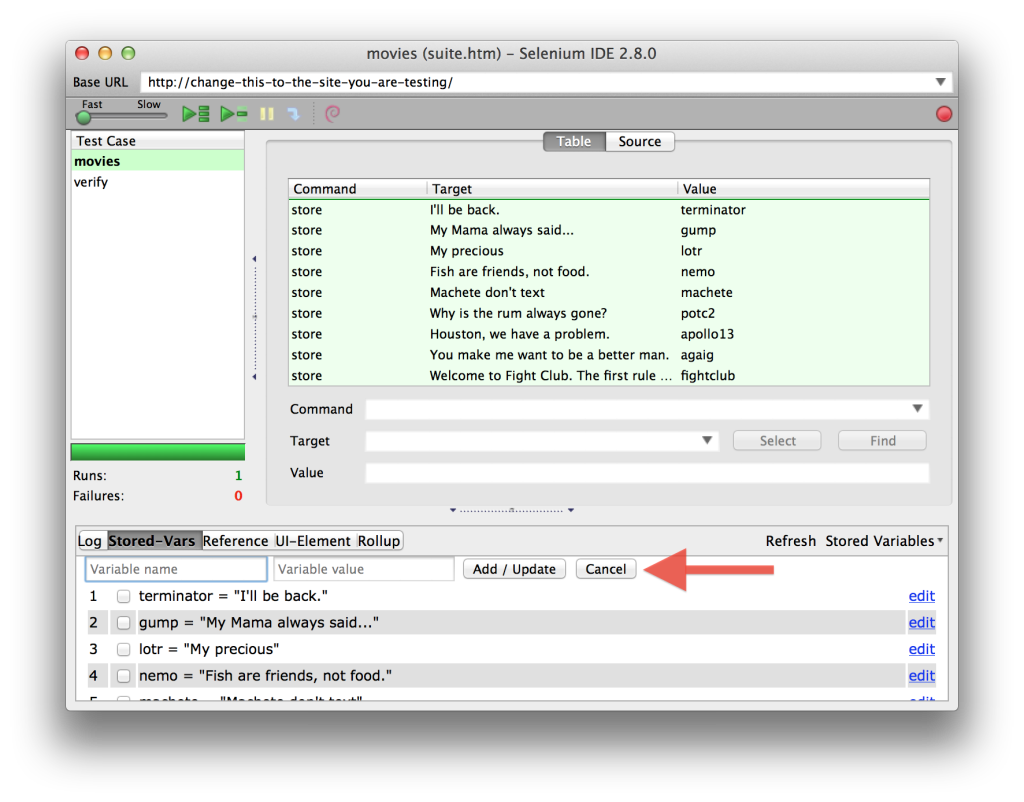Collapse sidebar using upper splitter arrow
Screen dimensions: 1024x802
pyautogui.click(x=254, y=259)
